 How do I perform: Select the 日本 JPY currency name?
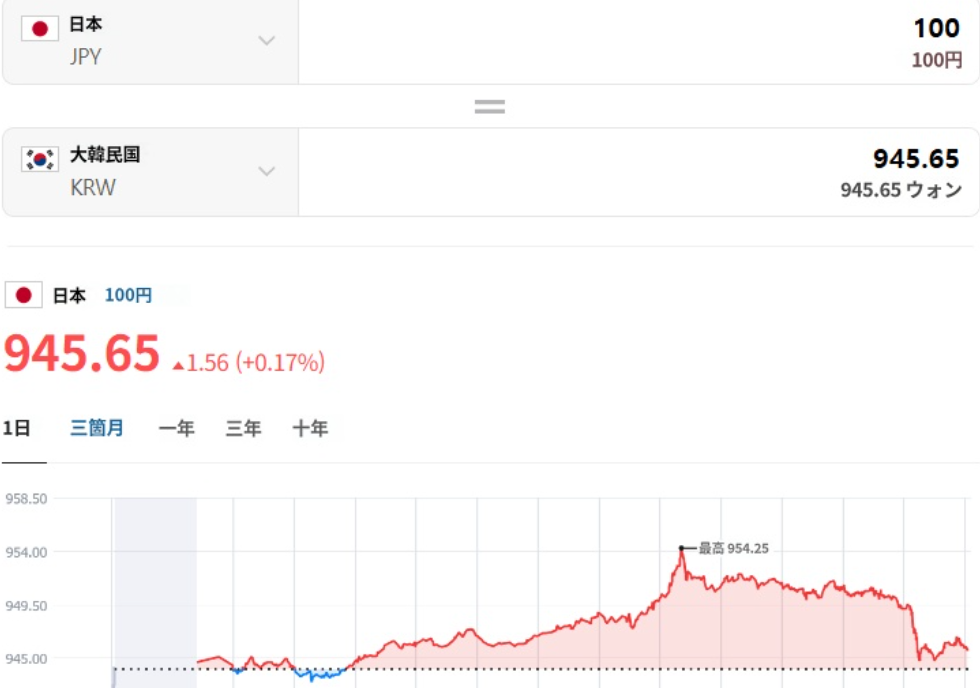86,41
